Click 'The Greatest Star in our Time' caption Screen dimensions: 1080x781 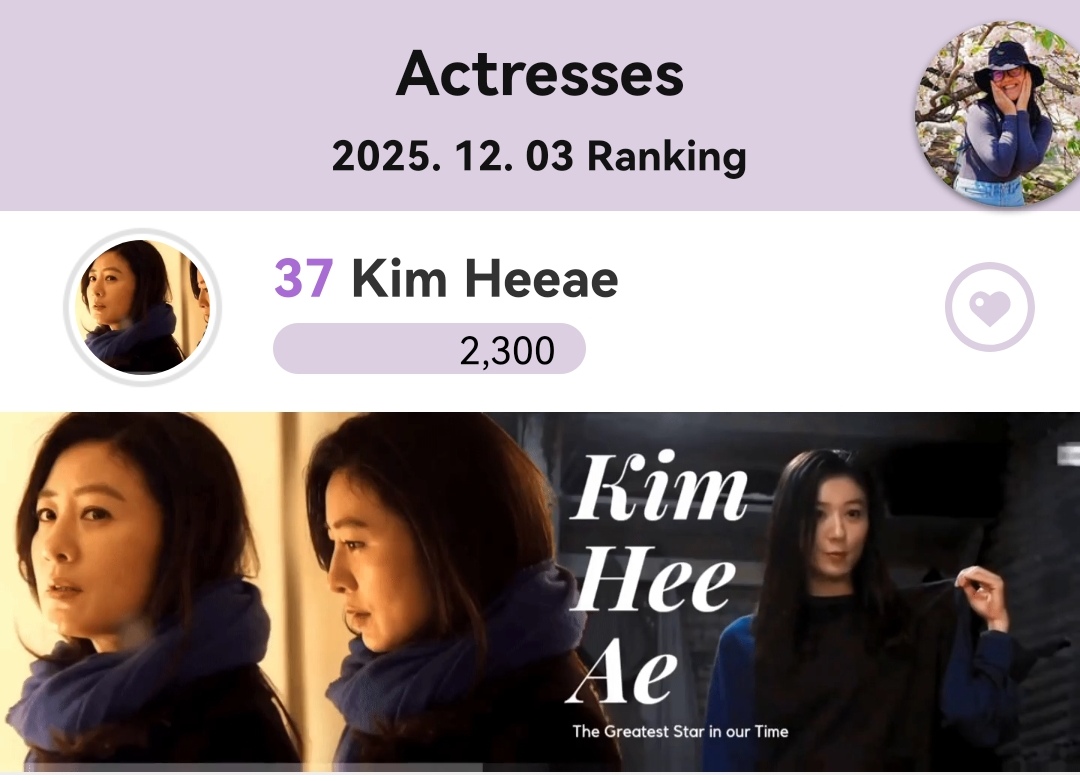tap(680, 731)
